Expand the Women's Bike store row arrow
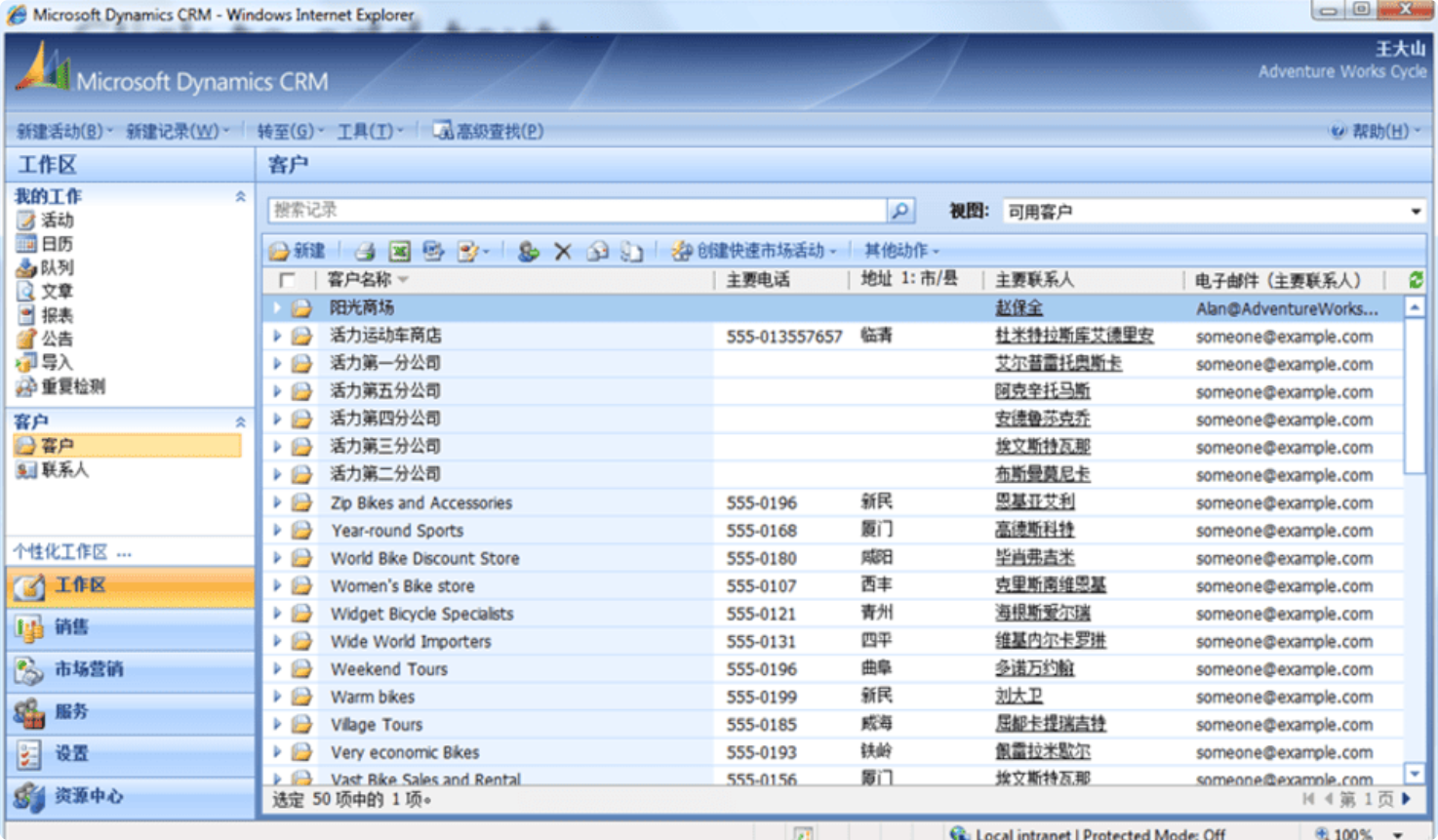Screen dimensions: 1438x840 pyautogui.click(x=277, y=586)
